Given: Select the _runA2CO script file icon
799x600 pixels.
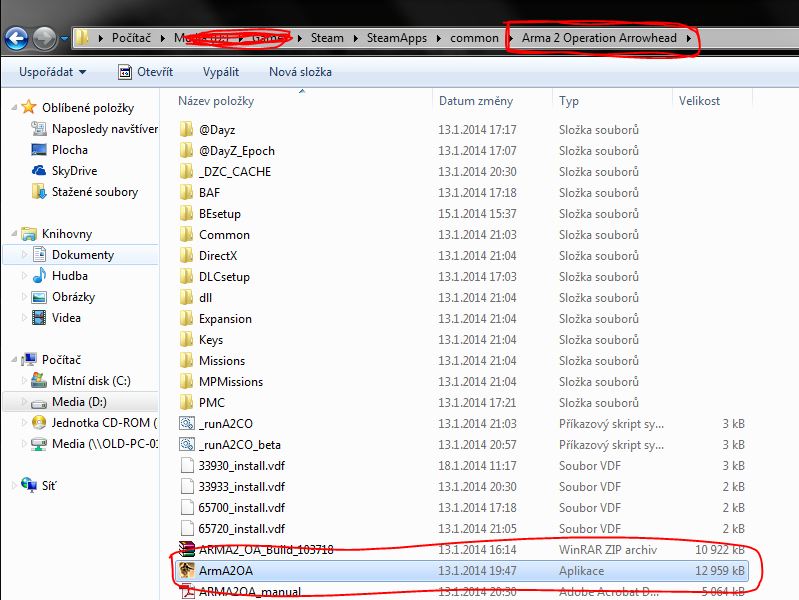Looking at the screenshot, I should (187, 423).
